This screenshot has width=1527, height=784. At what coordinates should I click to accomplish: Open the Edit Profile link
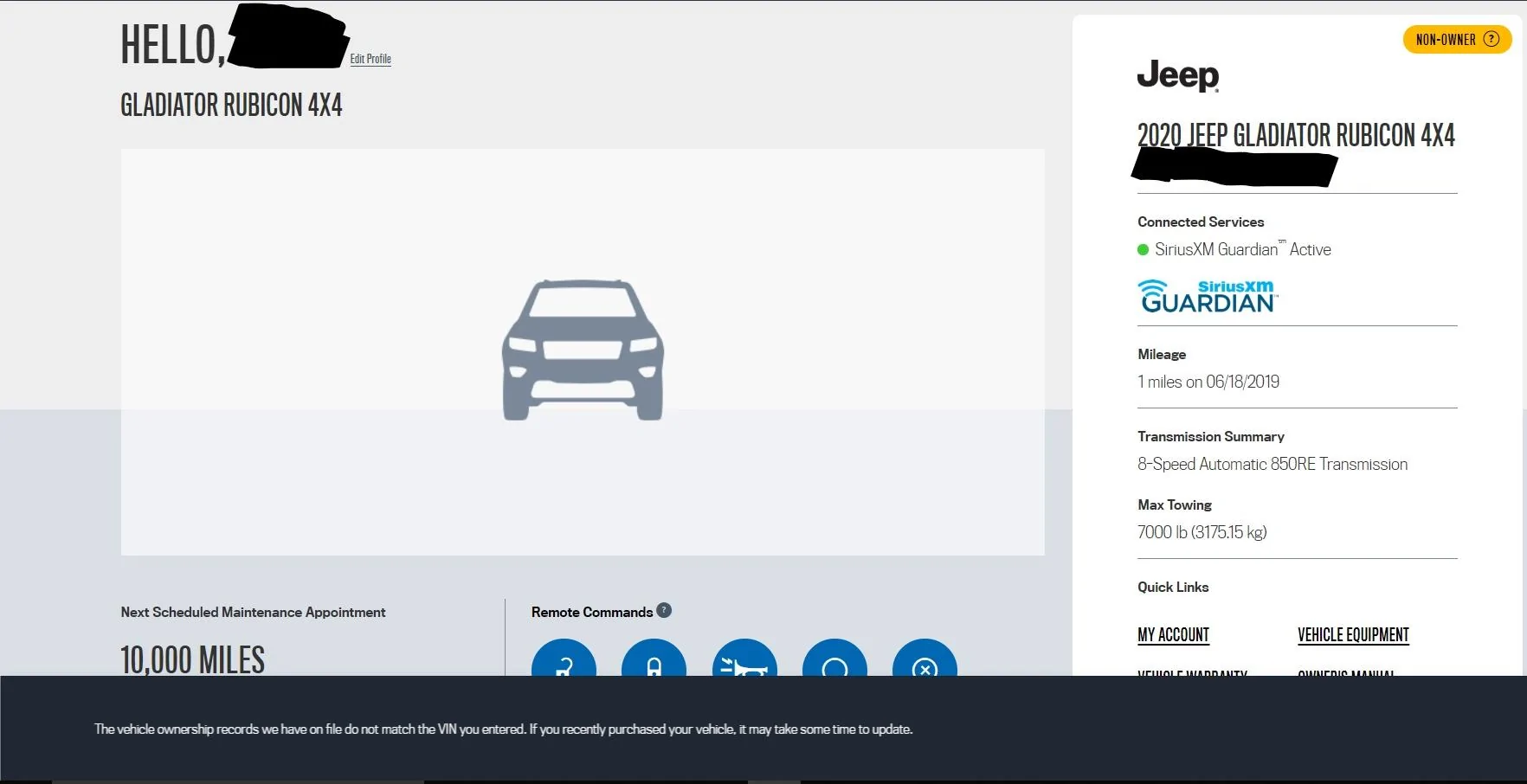[x=370, y=59]
